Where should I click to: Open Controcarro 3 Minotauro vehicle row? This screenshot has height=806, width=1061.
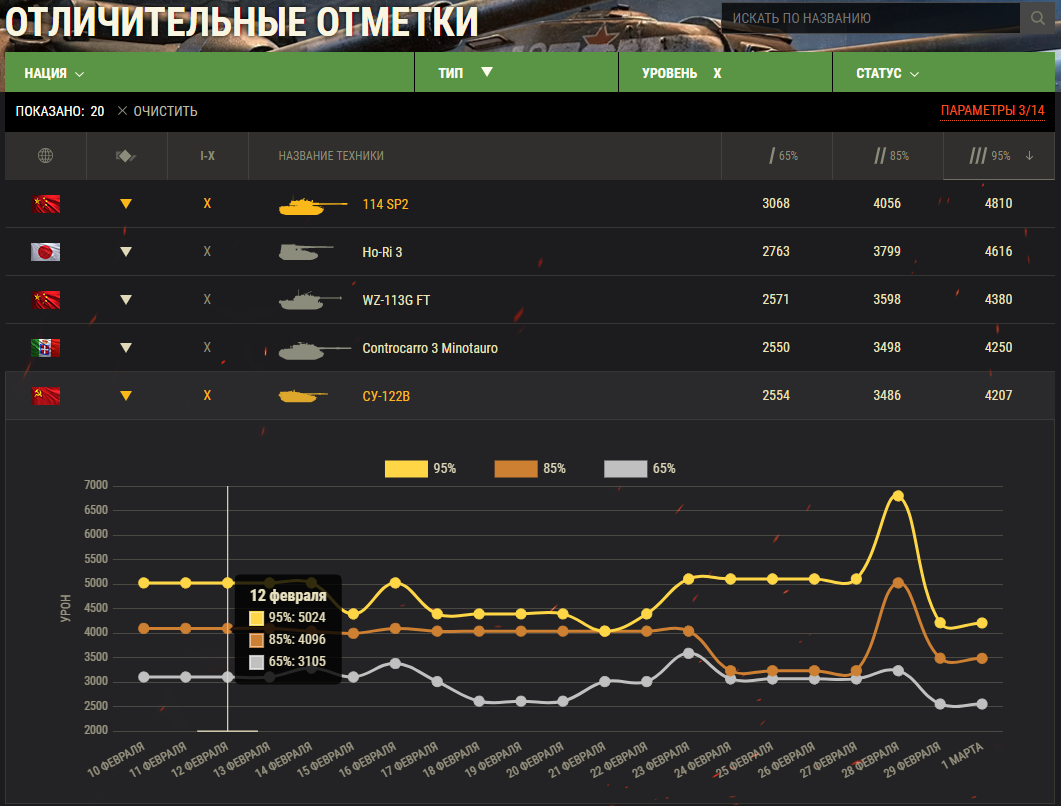coord(530,348)
